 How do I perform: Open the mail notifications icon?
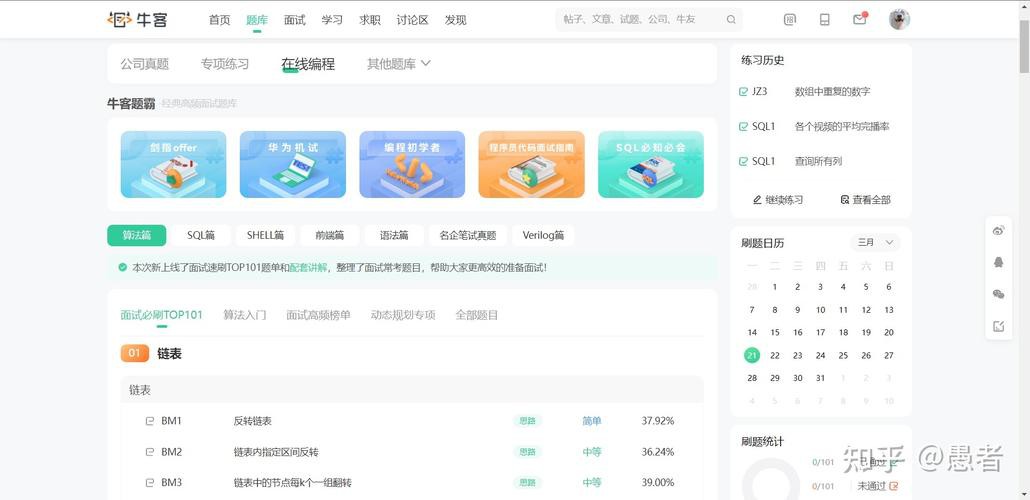click(859, 20)
